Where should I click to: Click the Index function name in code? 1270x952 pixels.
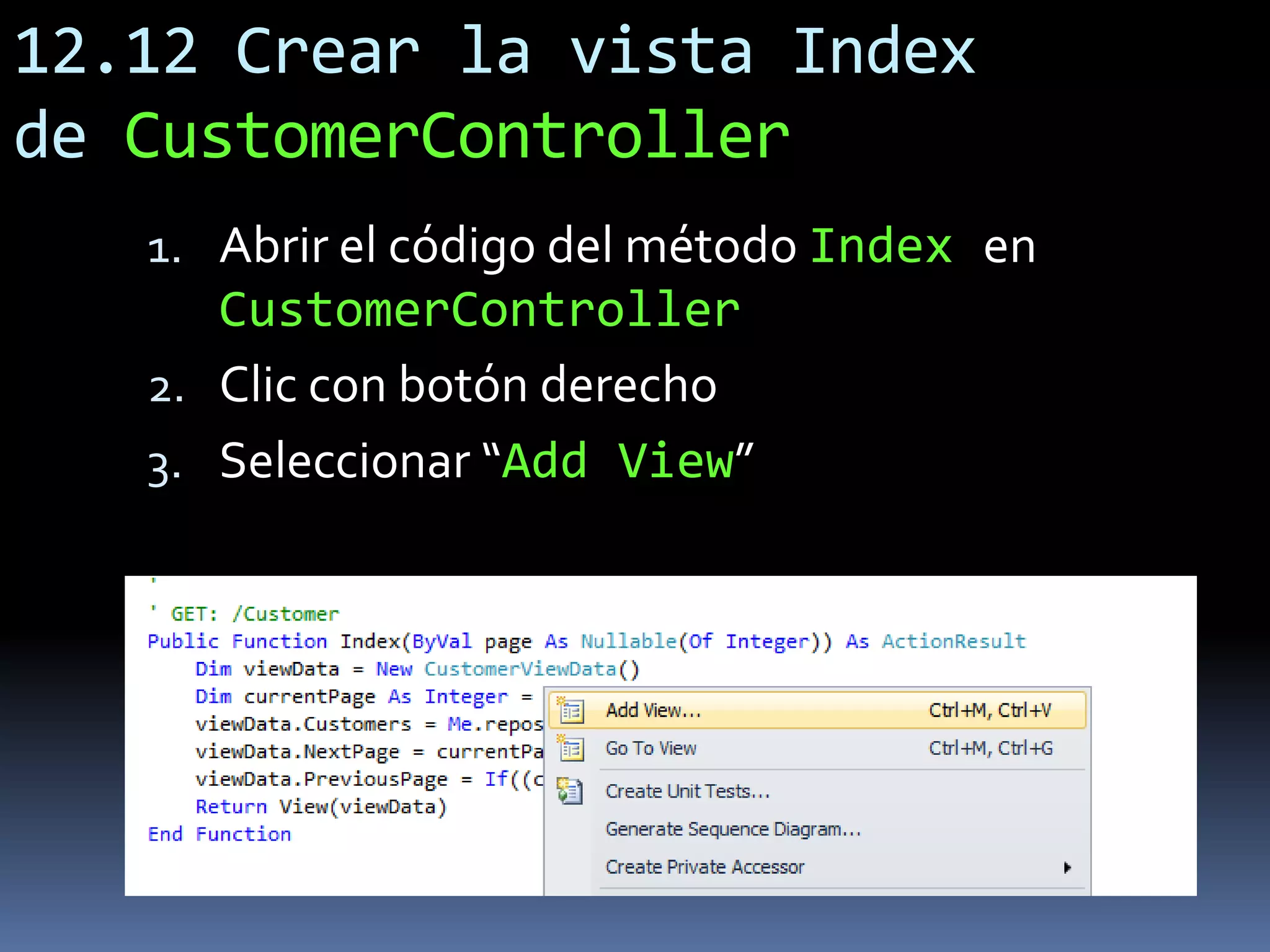370,641
